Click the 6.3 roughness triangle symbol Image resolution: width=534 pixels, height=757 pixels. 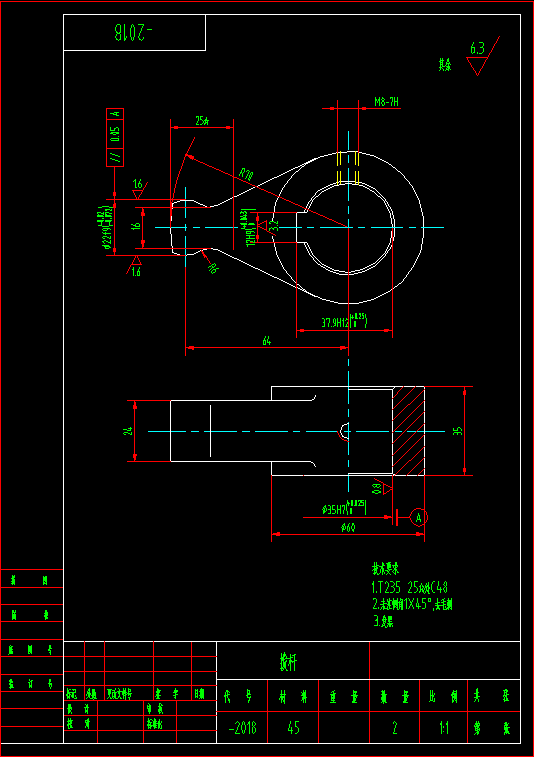(477, 66)
